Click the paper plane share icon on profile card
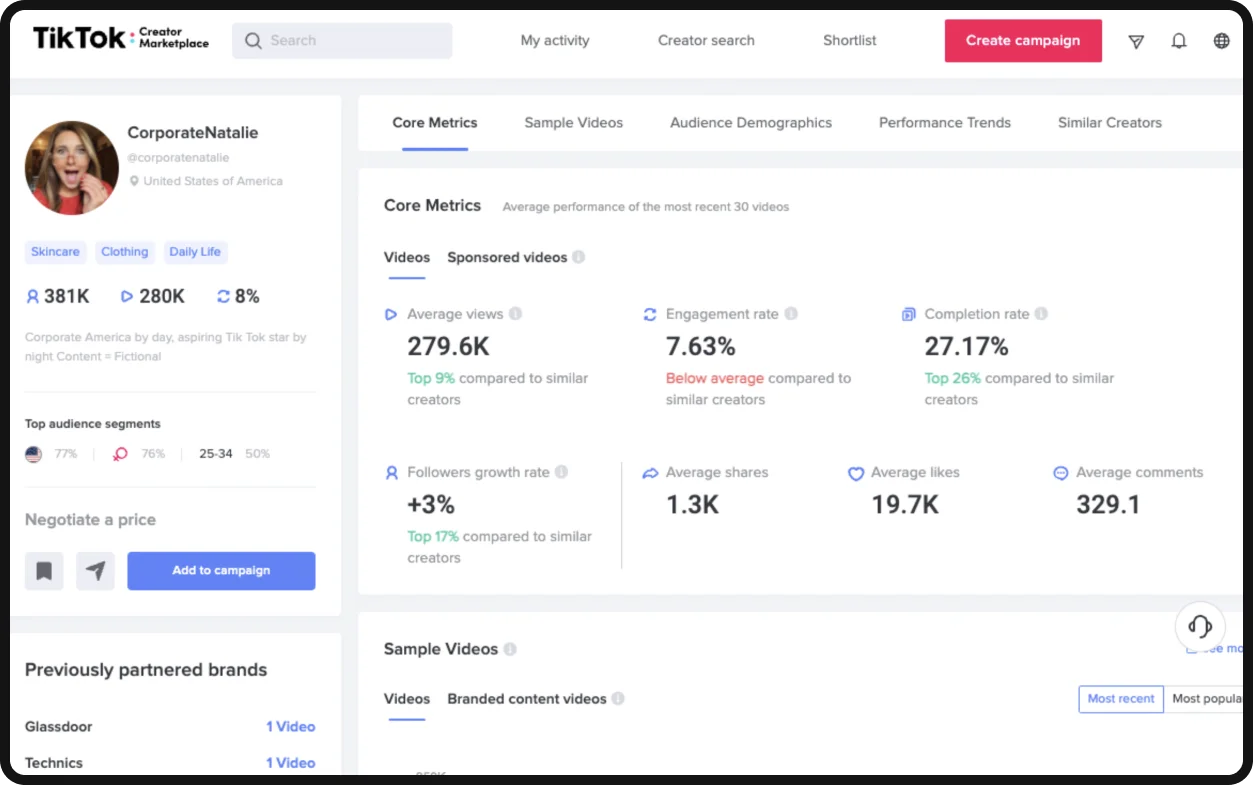This screenshot has height=785, width=1253. [x=95, y=570]
